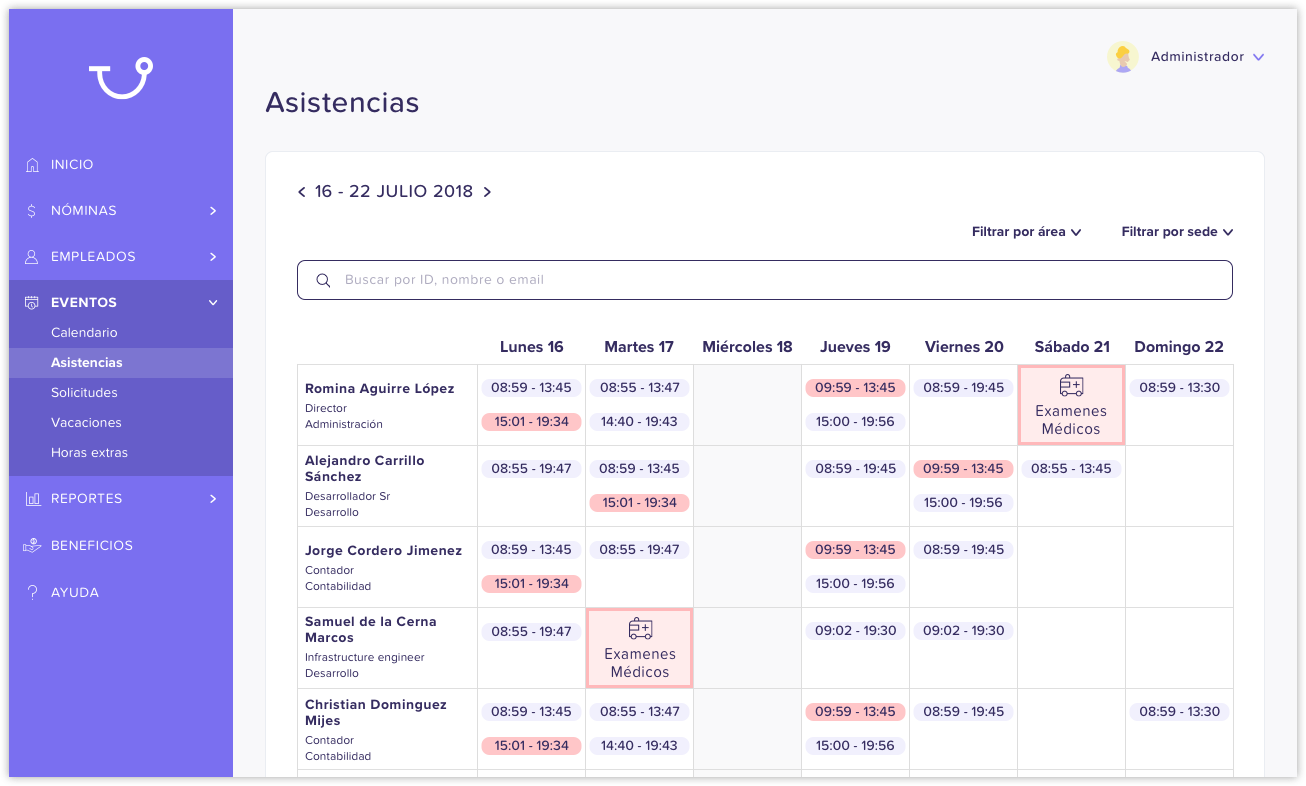Click the person icon for Empleados

32,257
